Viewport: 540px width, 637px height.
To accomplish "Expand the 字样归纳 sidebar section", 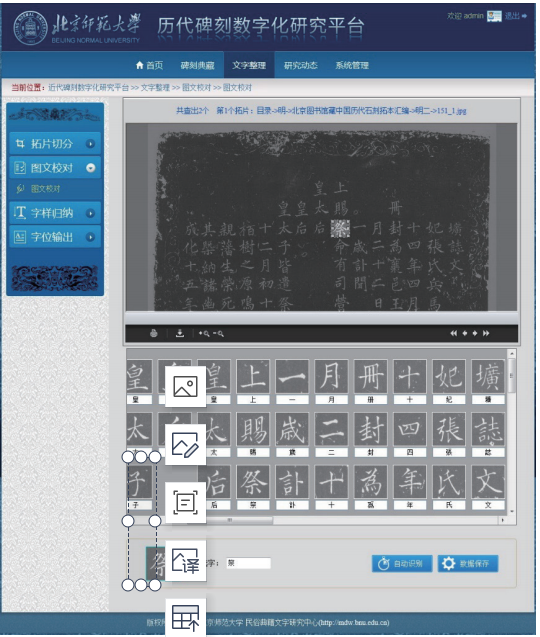I will (90, 213).
